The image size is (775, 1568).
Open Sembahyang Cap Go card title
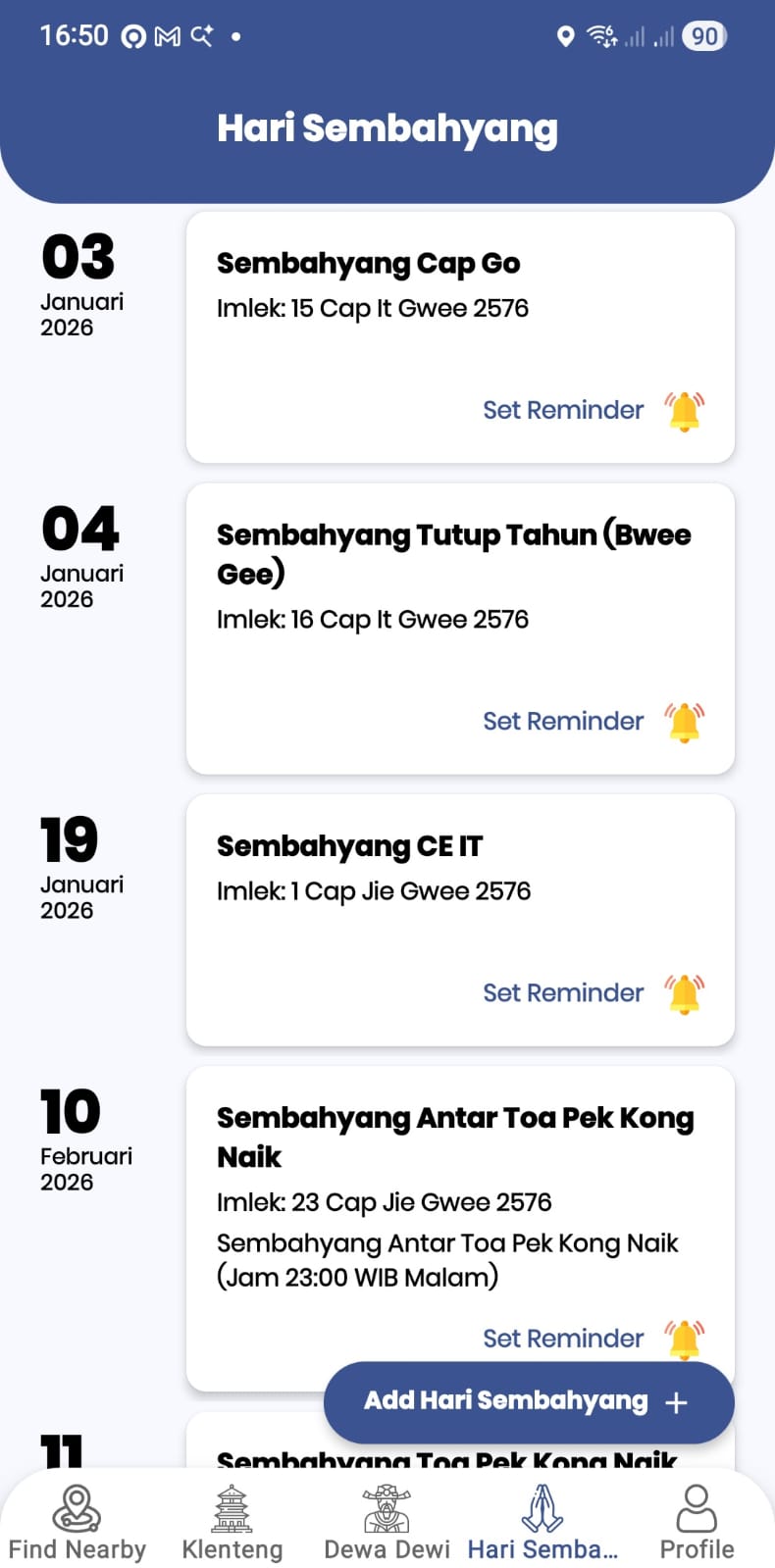pos(368,263)
